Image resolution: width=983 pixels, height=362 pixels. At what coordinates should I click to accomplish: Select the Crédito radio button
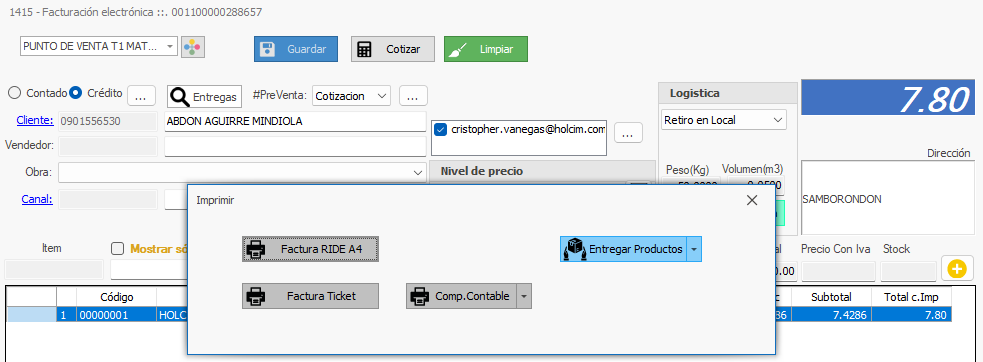click(x=75, y=93)
